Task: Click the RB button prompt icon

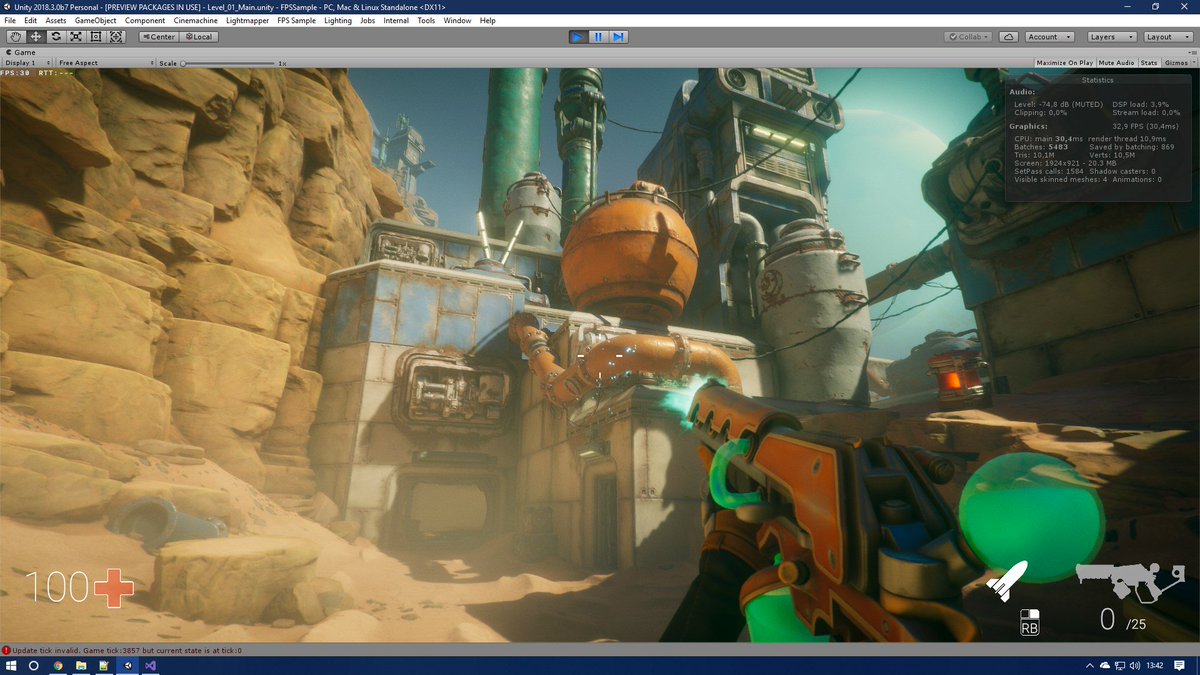Action: 1029,622
